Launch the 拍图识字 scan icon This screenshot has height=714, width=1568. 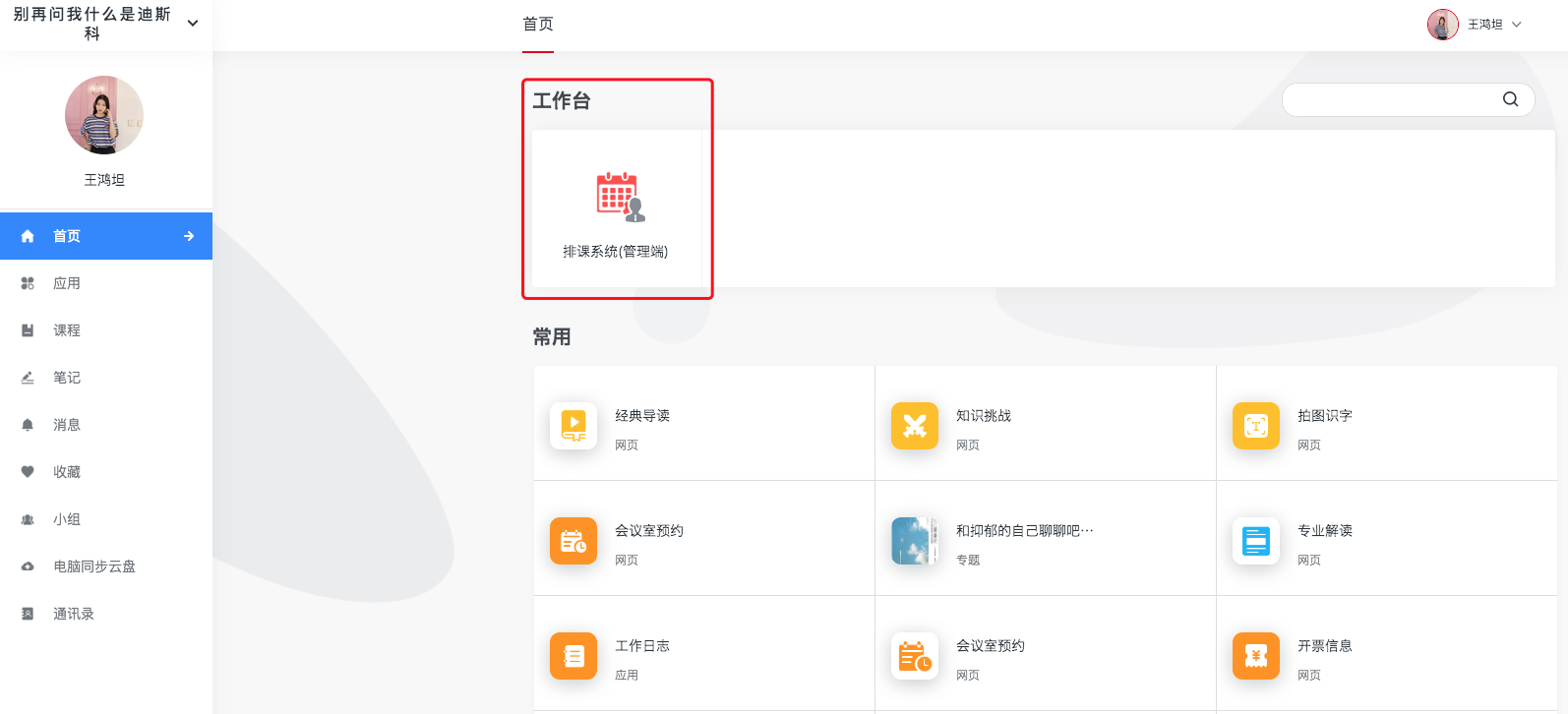(x=1256, y=426)
